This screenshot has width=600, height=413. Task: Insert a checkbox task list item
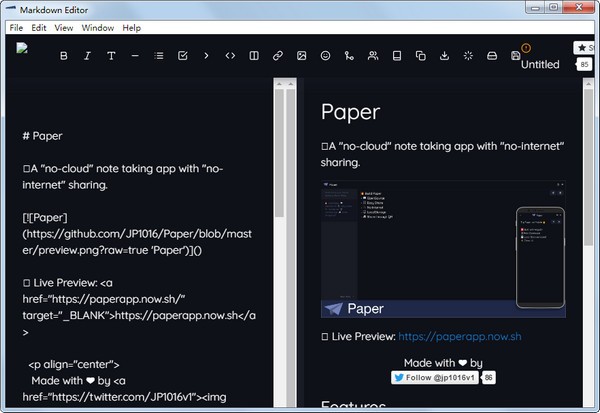tap(183, 56)
